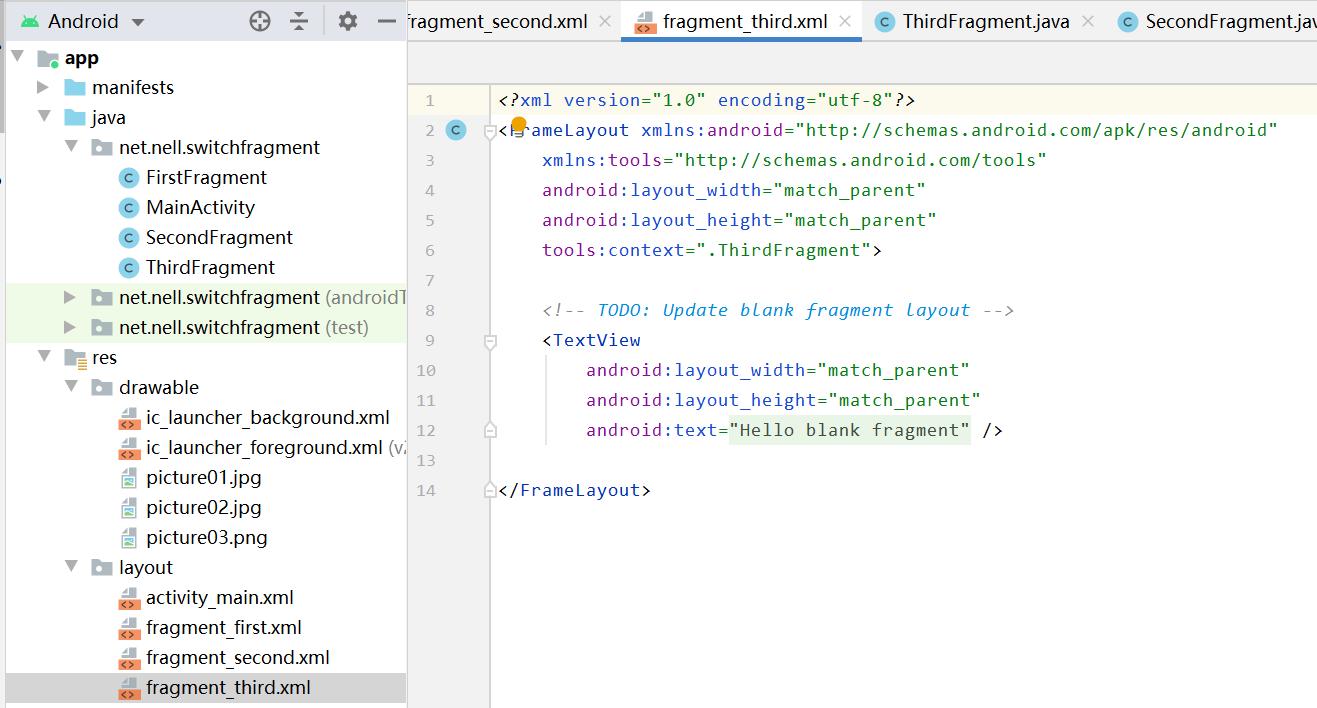The width and height of the screenshot is (1317, 708).
Task: Expand the net.nell.switchfragment (test) package
Action: 70,328
